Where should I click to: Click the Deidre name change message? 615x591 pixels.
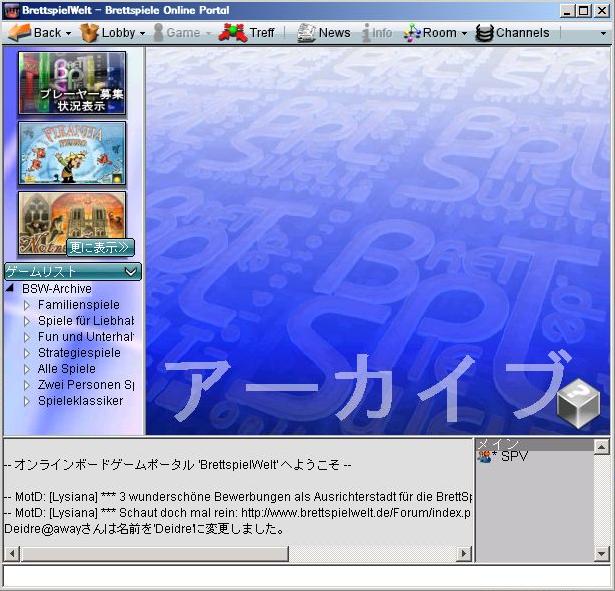(x=144, y=529)
